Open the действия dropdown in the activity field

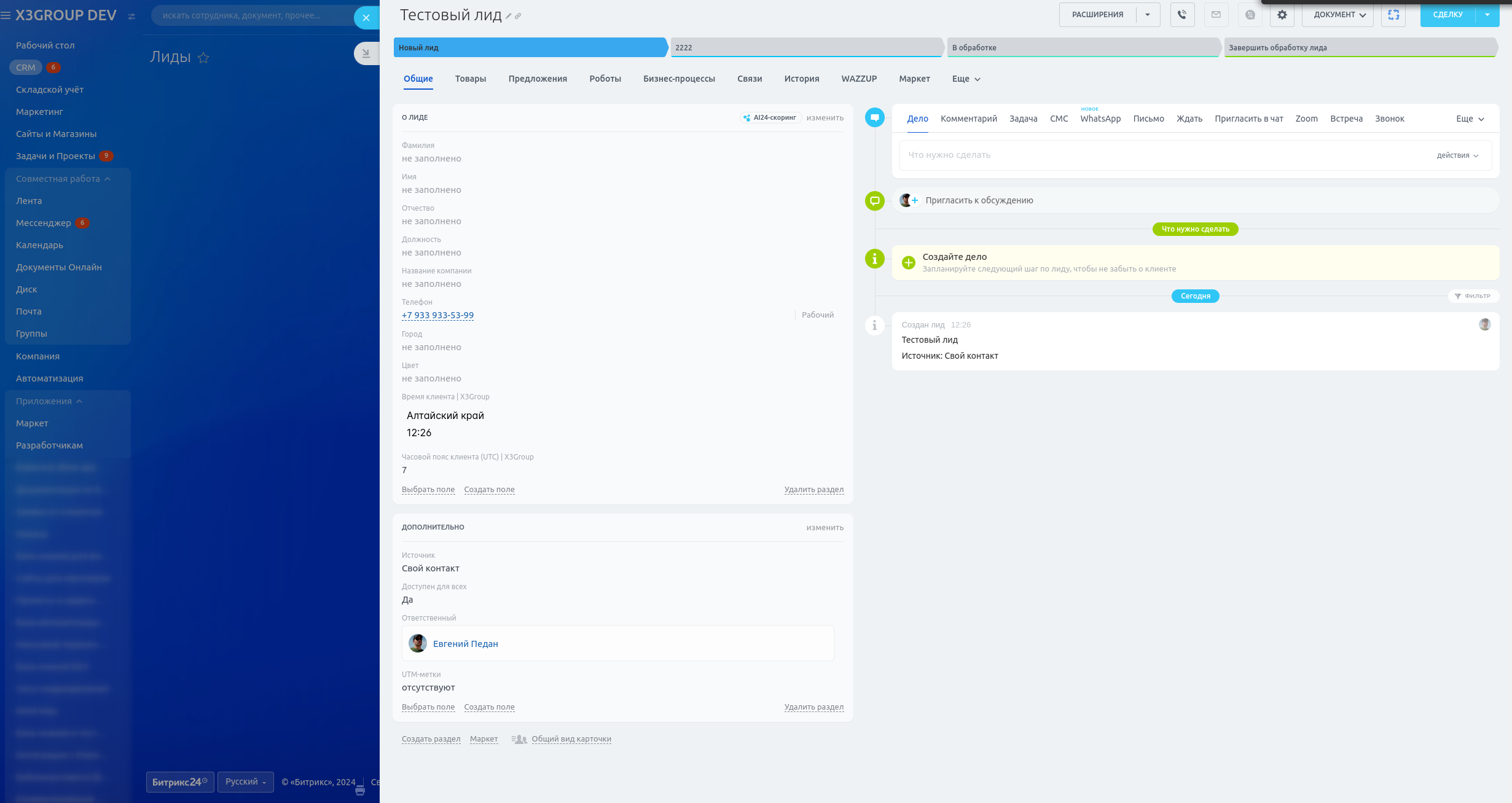coord(1457,155)
